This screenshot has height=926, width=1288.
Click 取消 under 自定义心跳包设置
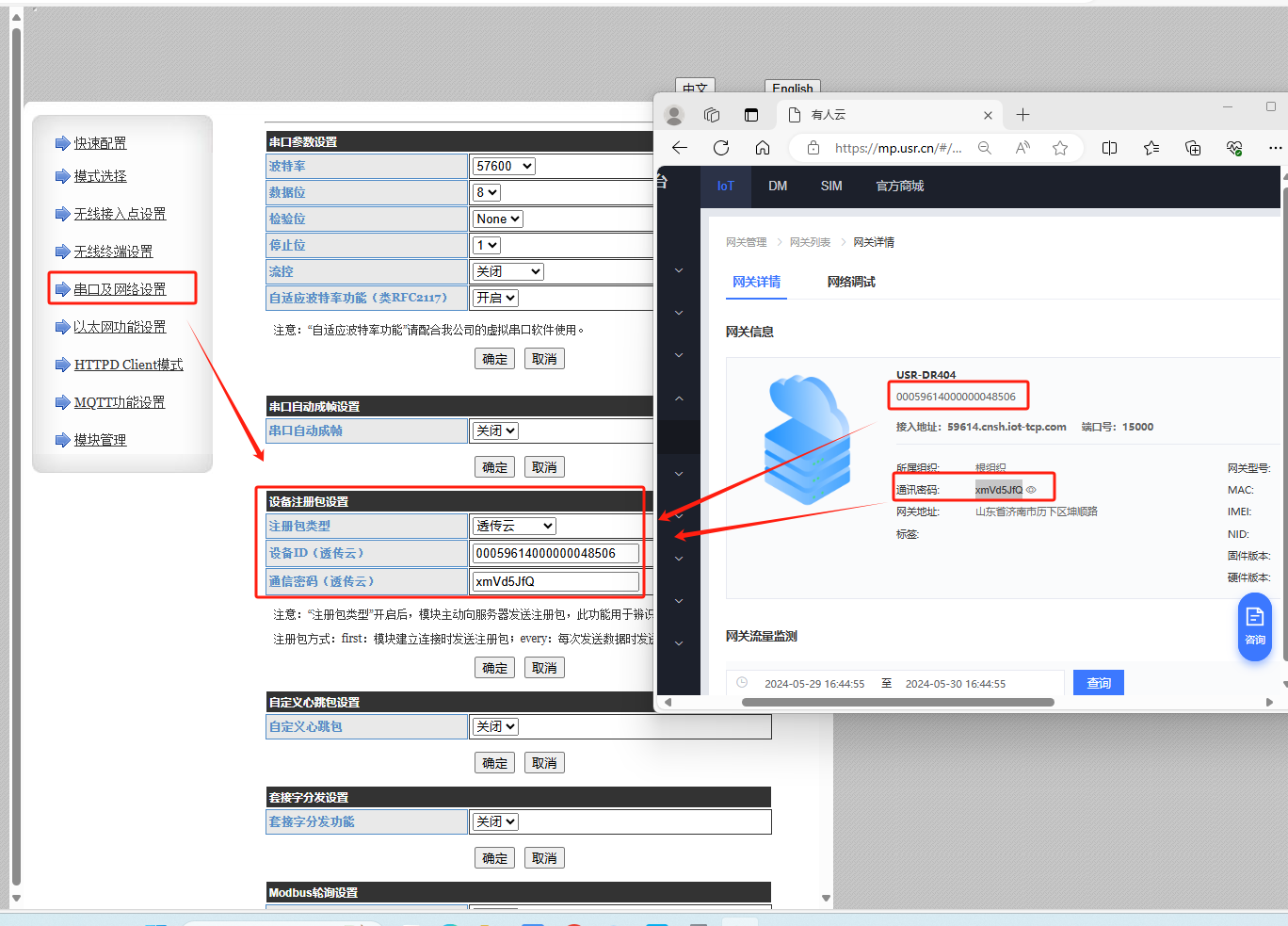(544, 763)
